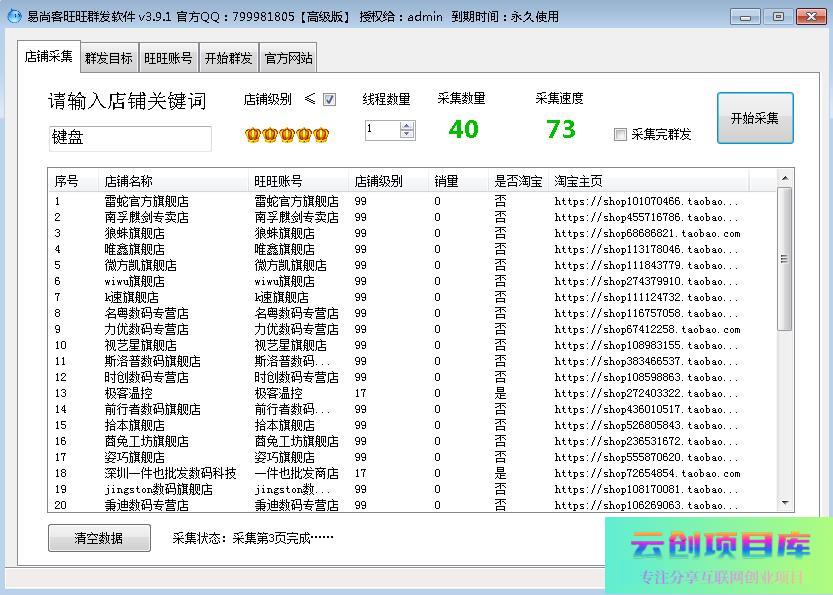Go to the 开始群发 tab
The height and width of the screenshot is (595, 833).
click(228, 58)
